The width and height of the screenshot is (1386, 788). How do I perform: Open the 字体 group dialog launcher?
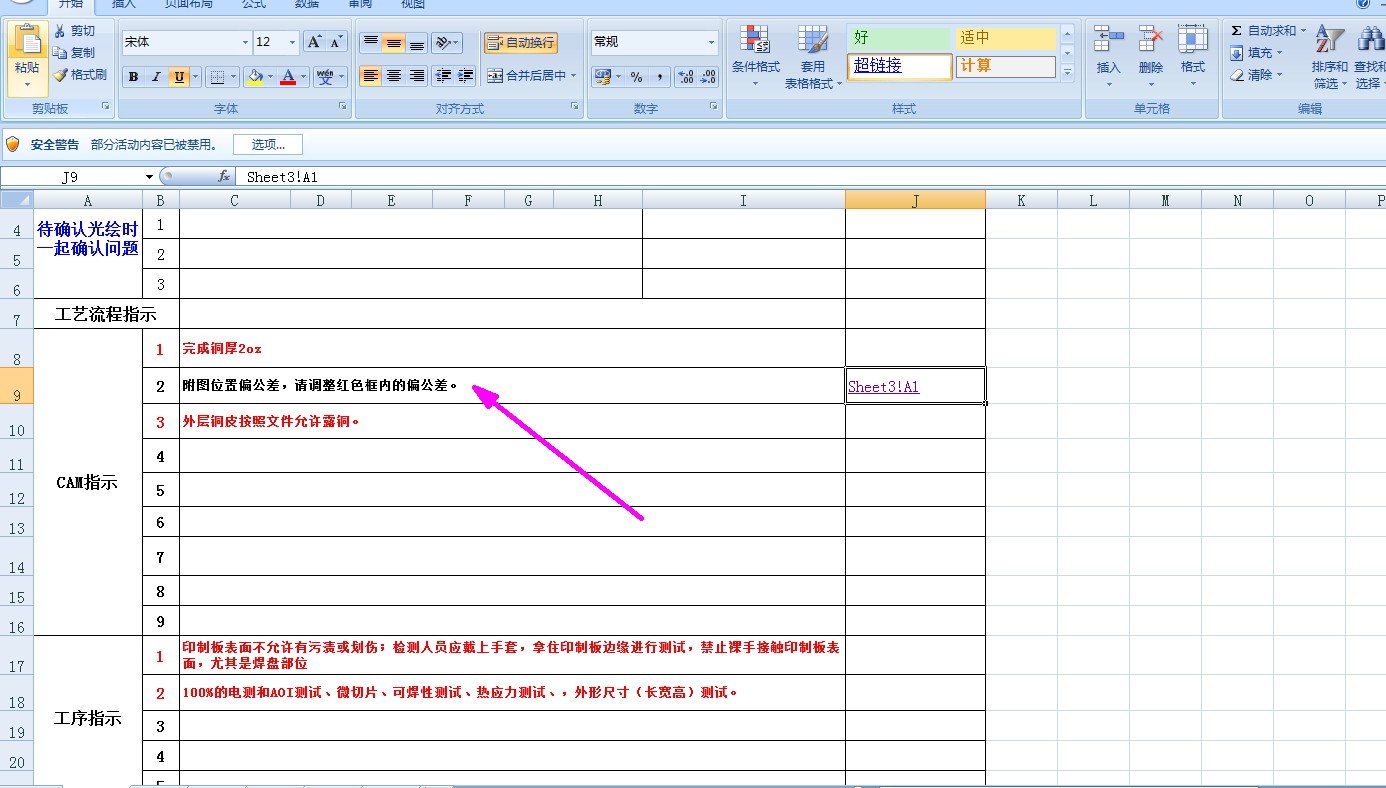[x=342, y=106]
